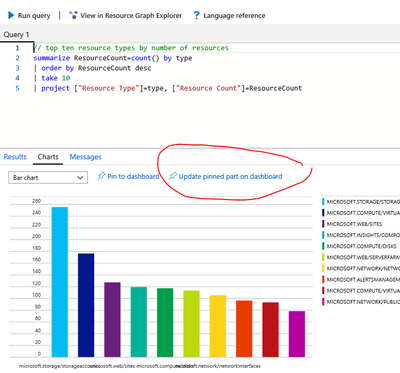The height and width of the screenshot is (373, 400).
Task: Click the Update pinned part pin icon
Action: (x=172, y=176)
